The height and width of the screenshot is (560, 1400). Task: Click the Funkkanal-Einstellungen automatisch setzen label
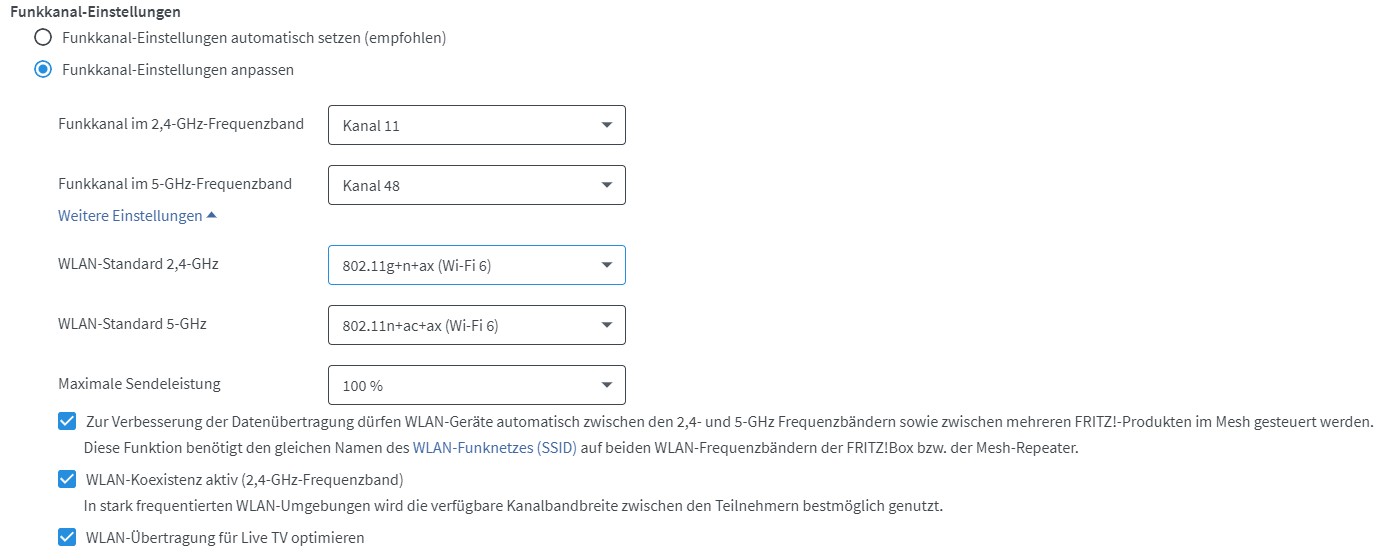click(253, 38)
